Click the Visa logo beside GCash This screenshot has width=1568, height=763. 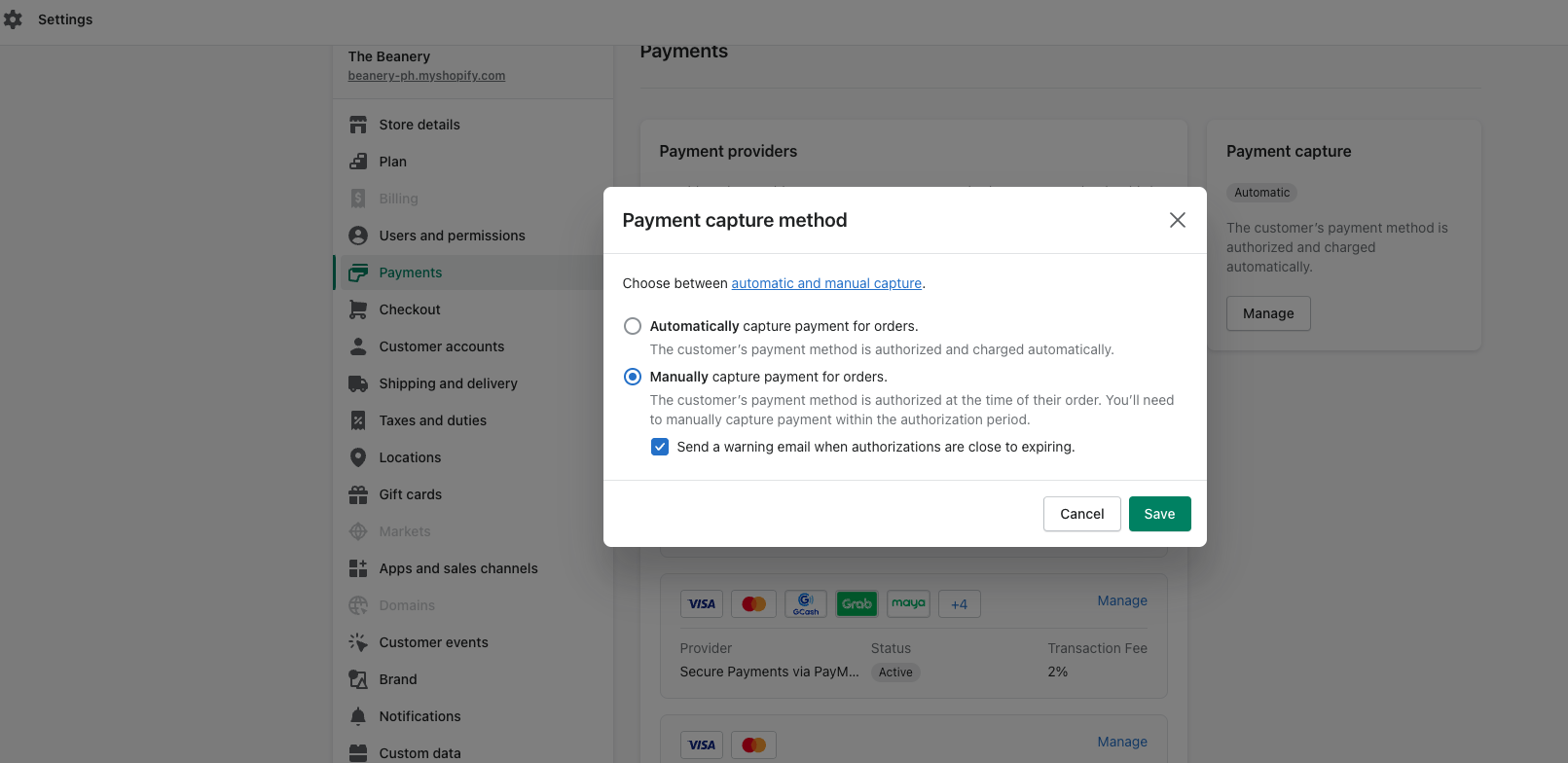pos(702,603)
